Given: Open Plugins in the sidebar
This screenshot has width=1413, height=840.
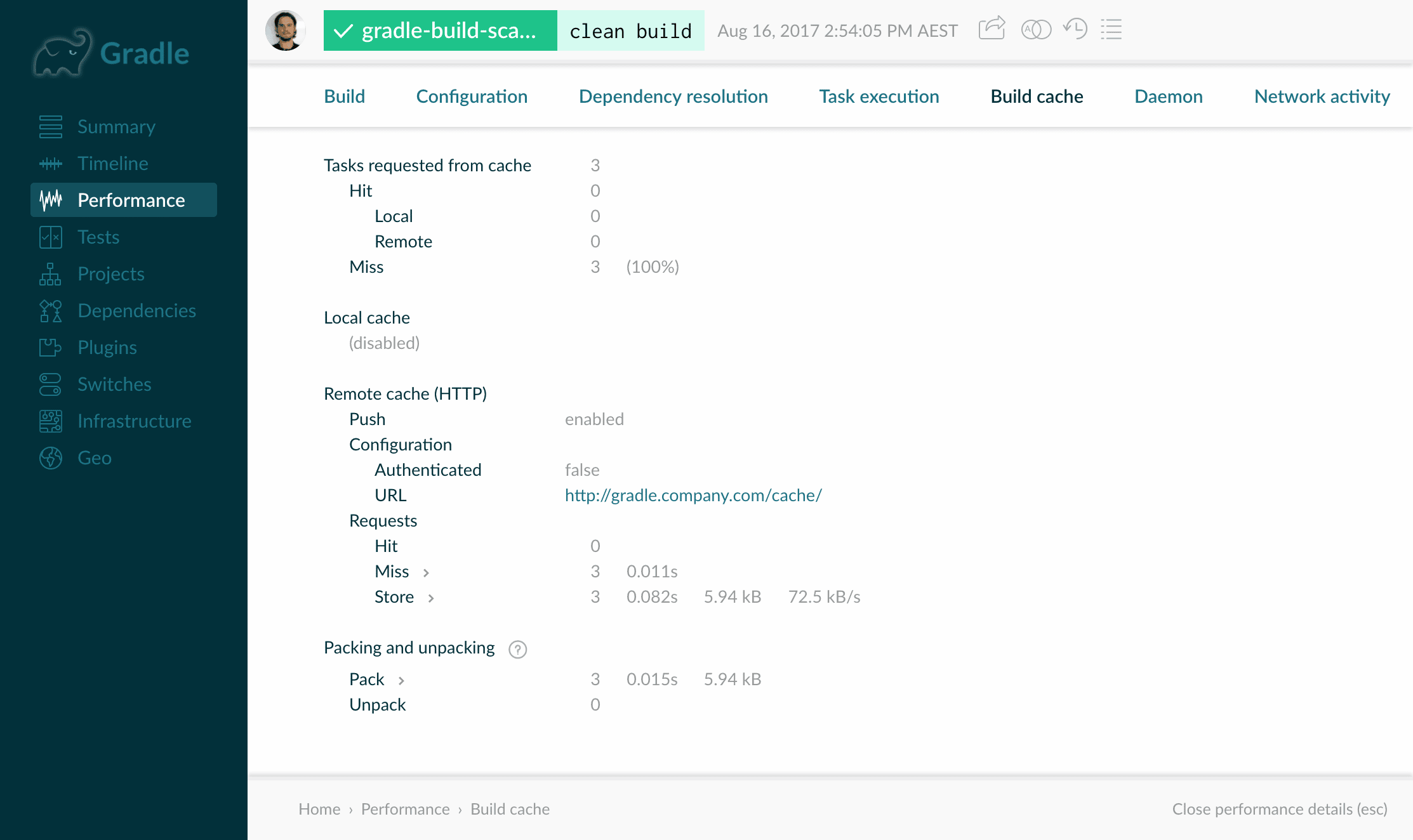Looking at the screenshot, I should point(107,348).
